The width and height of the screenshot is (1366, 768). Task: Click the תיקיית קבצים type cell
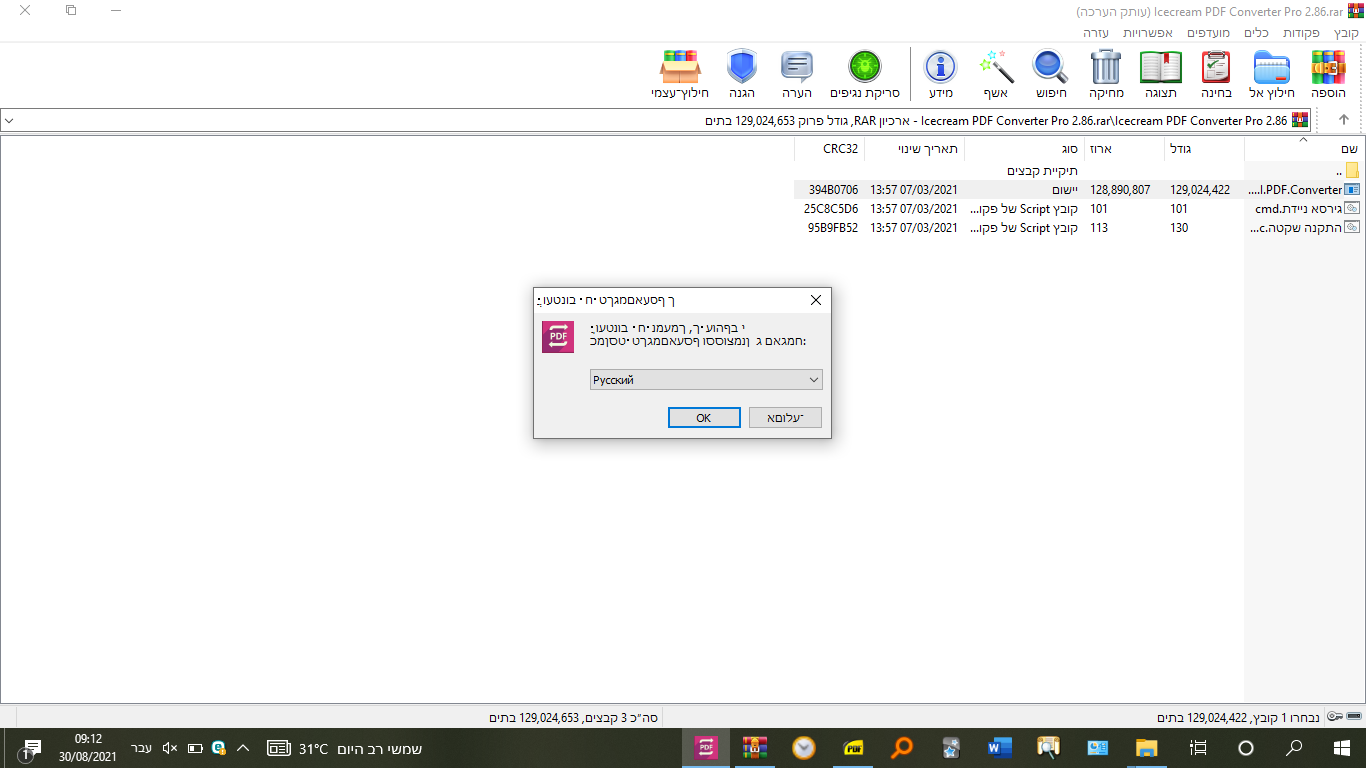(1042, 171)
